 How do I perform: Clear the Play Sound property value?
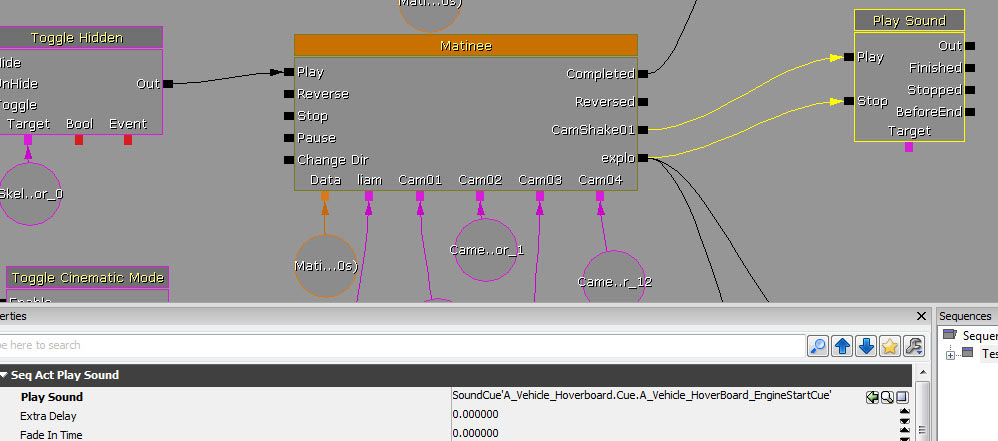coord(902,397)
